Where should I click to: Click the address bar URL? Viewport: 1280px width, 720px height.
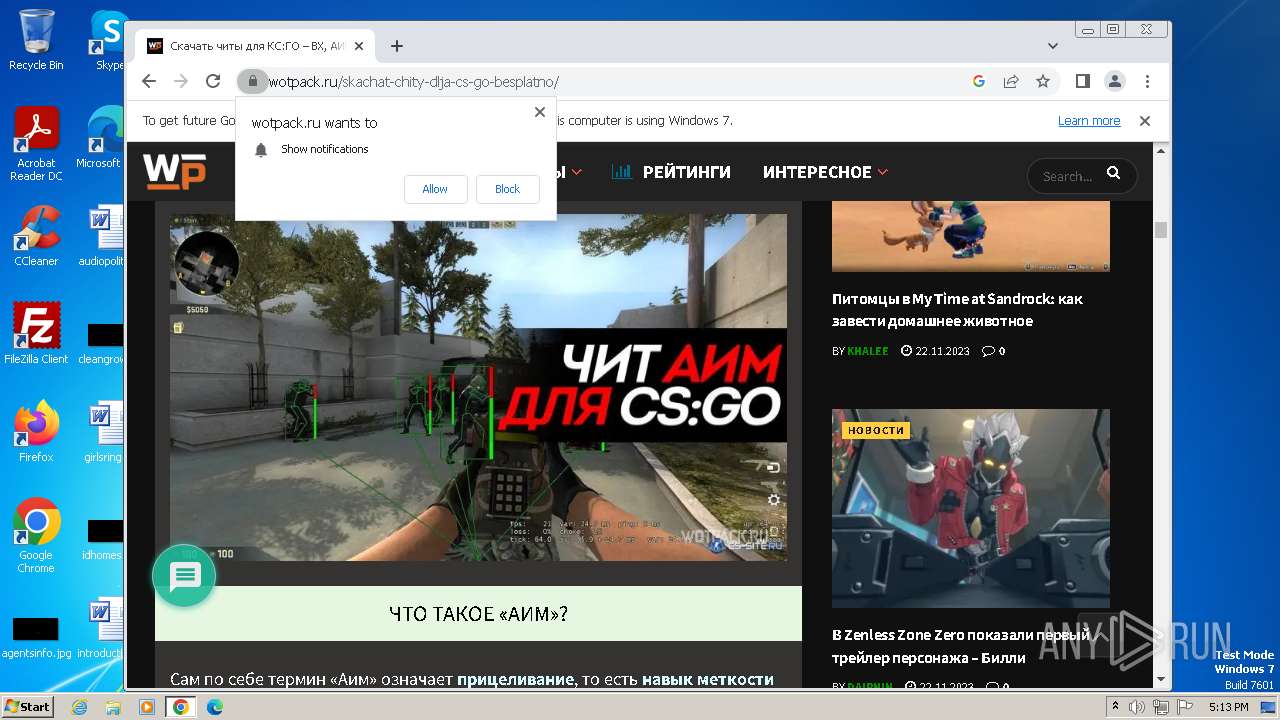point(413,82)
